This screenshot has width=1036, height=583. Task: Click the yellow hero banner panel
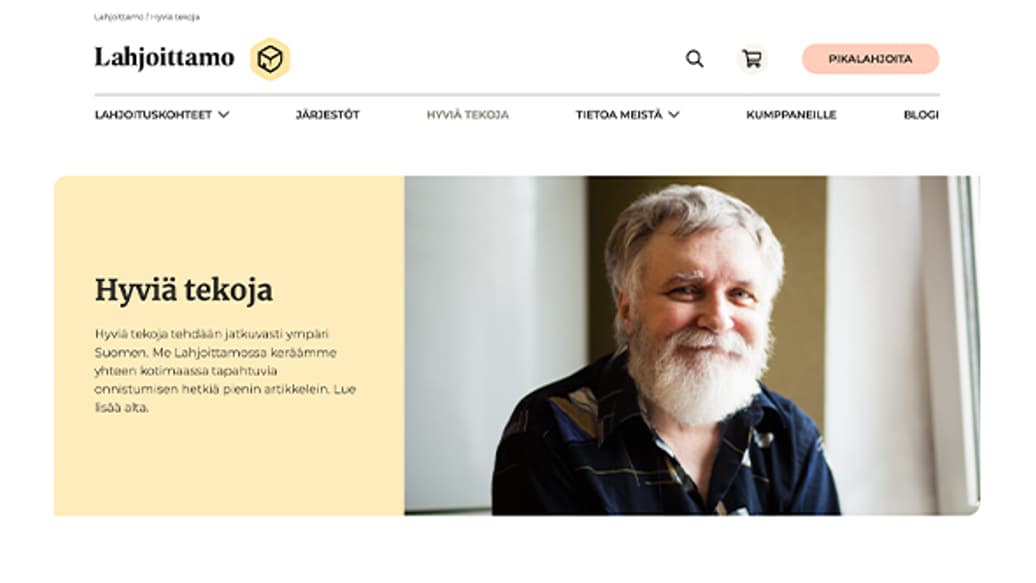click(229, 345)
